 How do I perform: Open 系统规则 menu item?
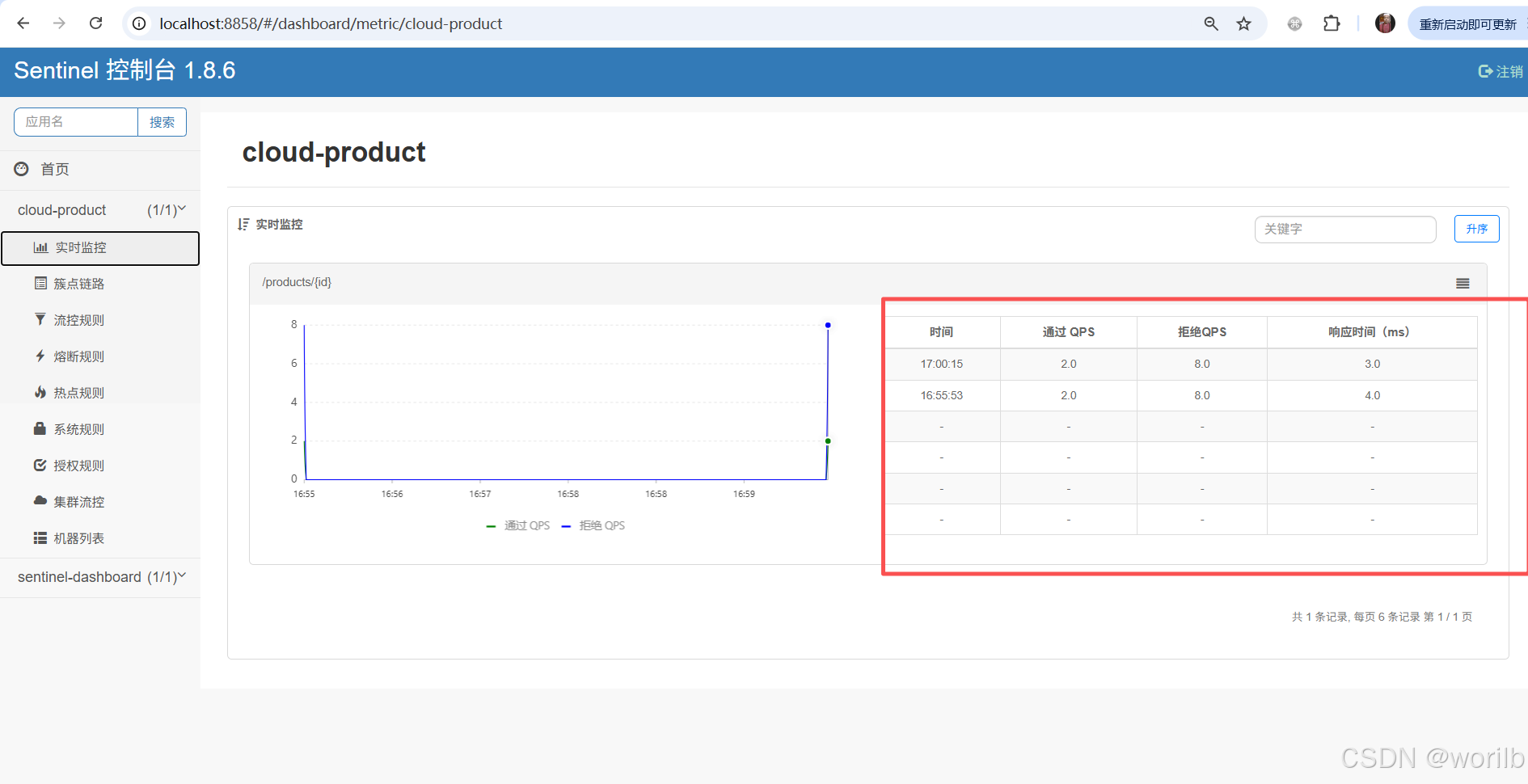pyautogui.click(x=100, y=429)
